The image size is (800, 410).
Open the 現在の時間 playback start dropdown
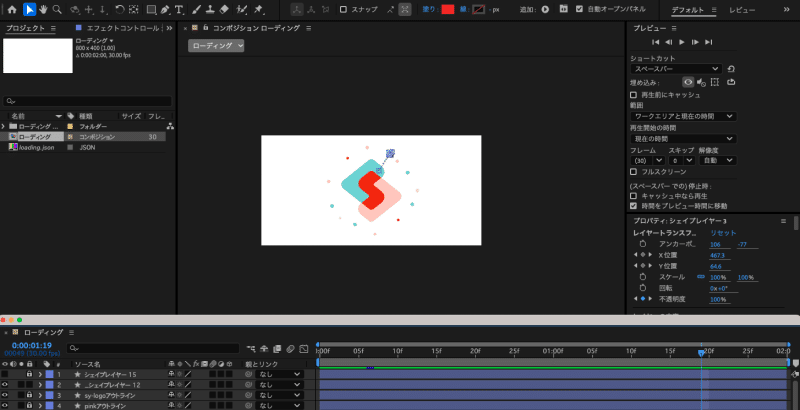(683, 139)
